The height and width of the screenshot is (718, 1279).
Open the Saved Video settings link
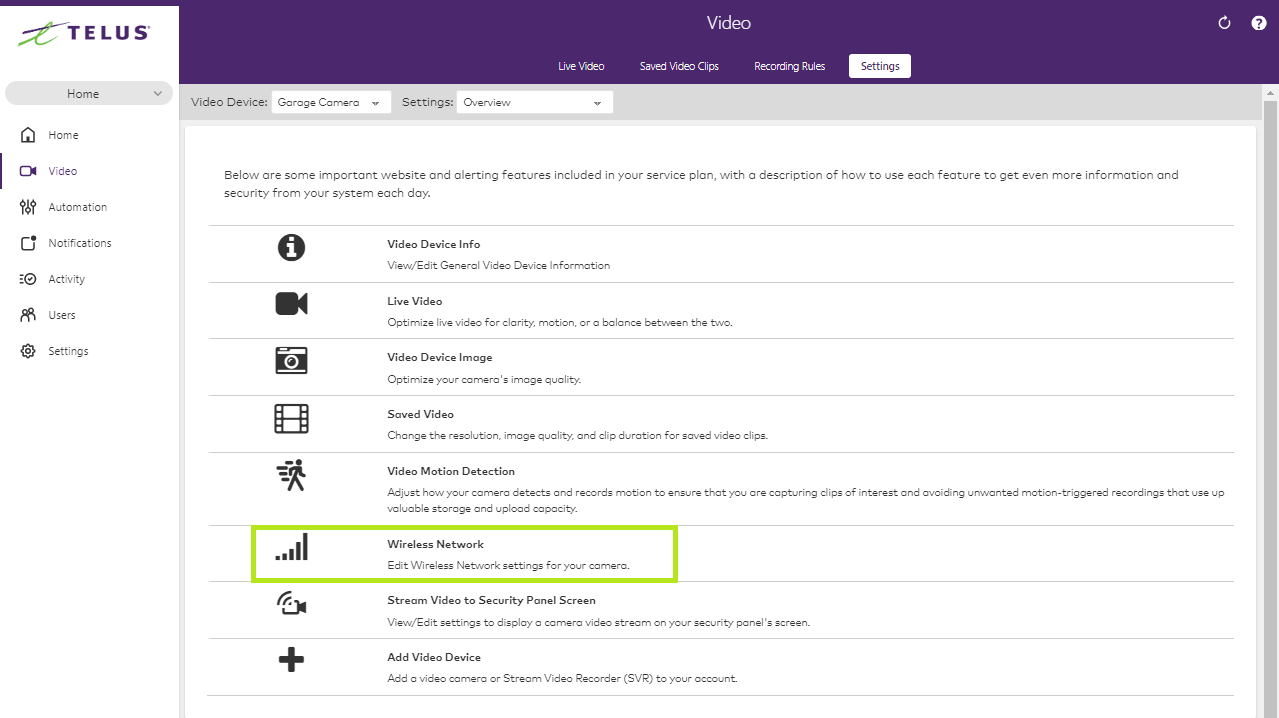click(420, 414)
